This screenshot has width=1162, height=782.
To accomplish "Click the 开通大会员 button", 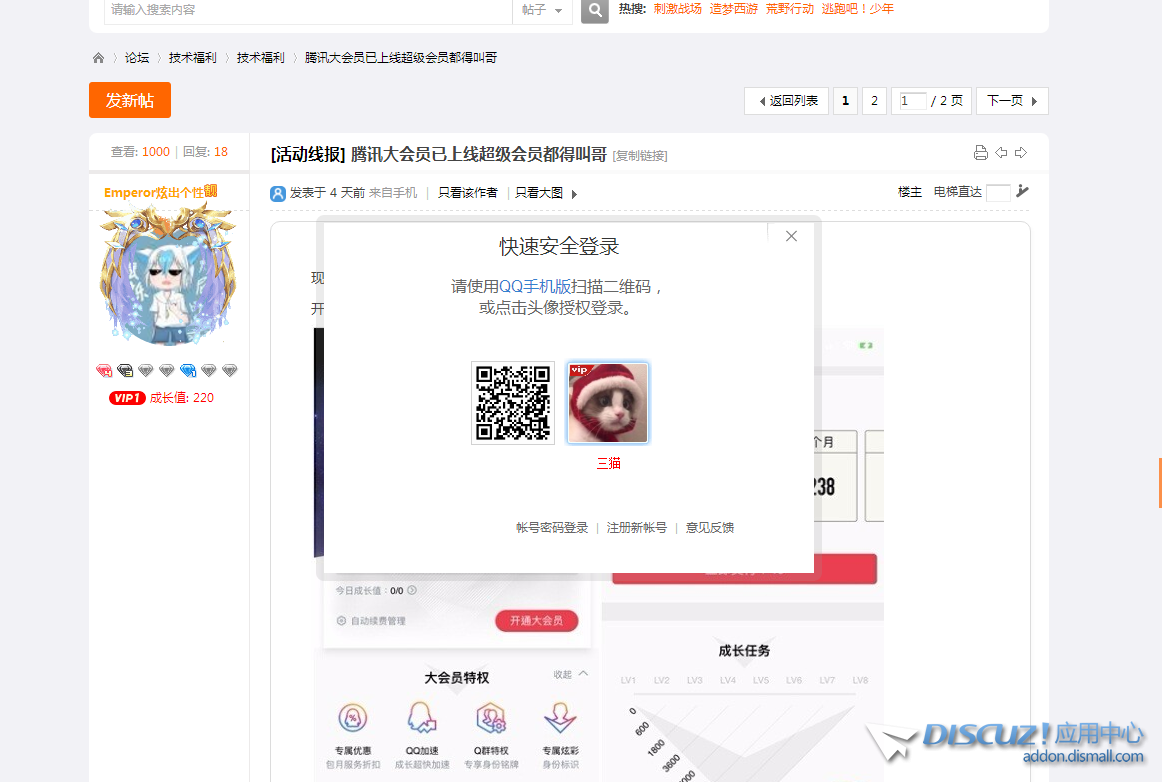I will pos(537,620).
